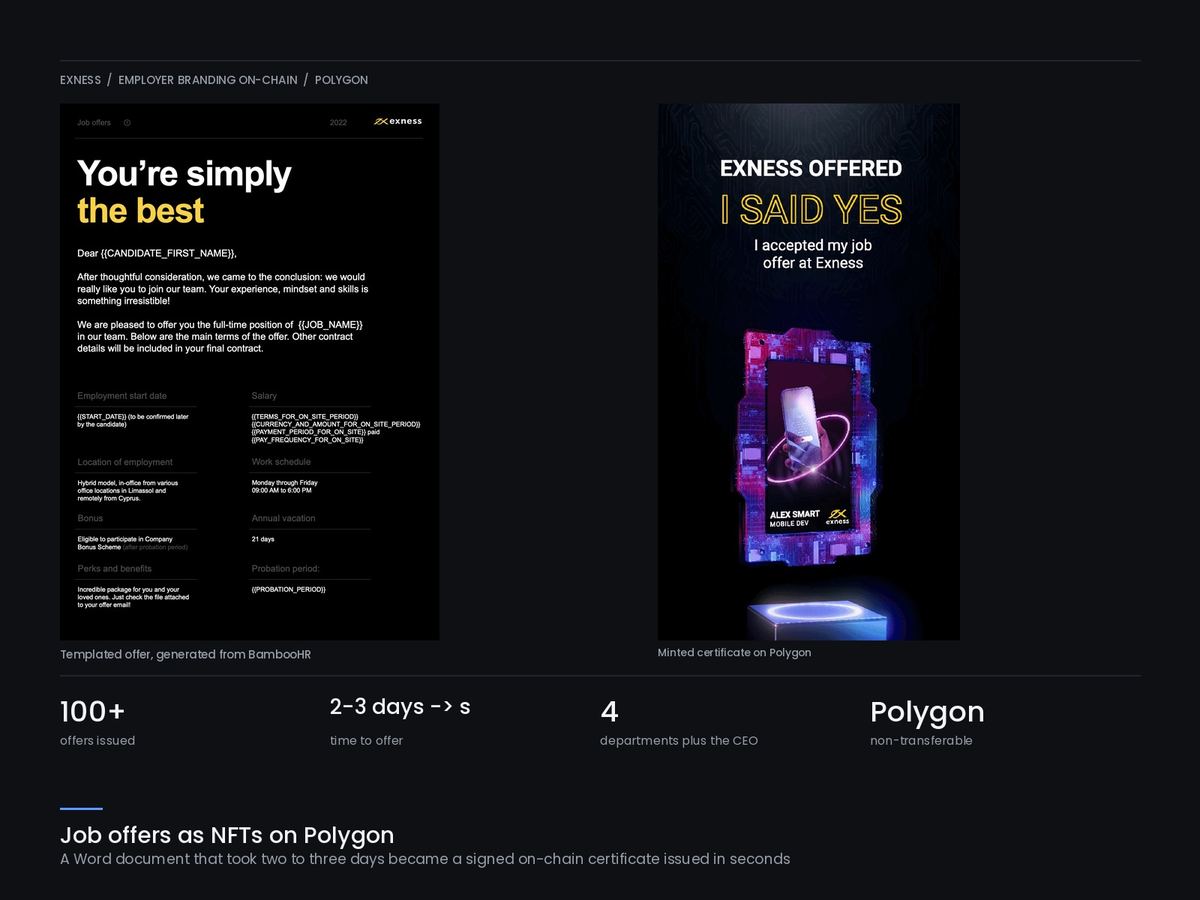Click 'departments plus the CEO' label

tap(679, 741)
